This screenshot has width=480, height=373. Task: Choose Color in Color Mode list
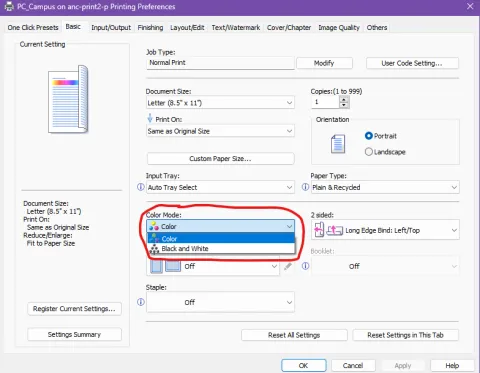click(221, 239)
